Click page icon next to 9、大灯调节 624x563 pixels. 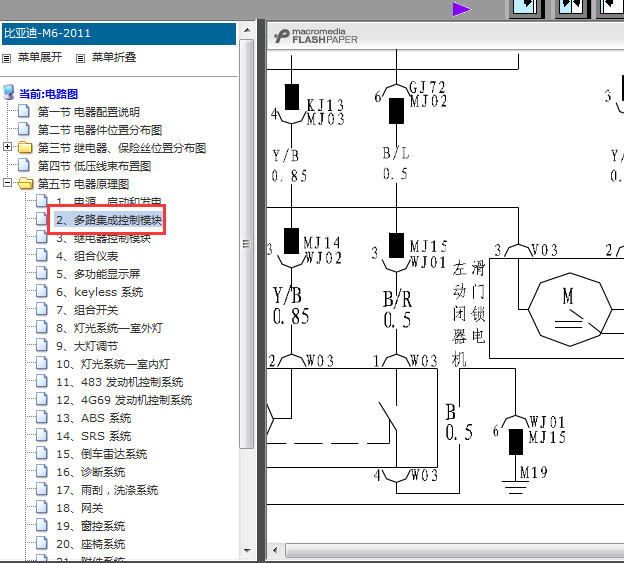click(41, 345)
